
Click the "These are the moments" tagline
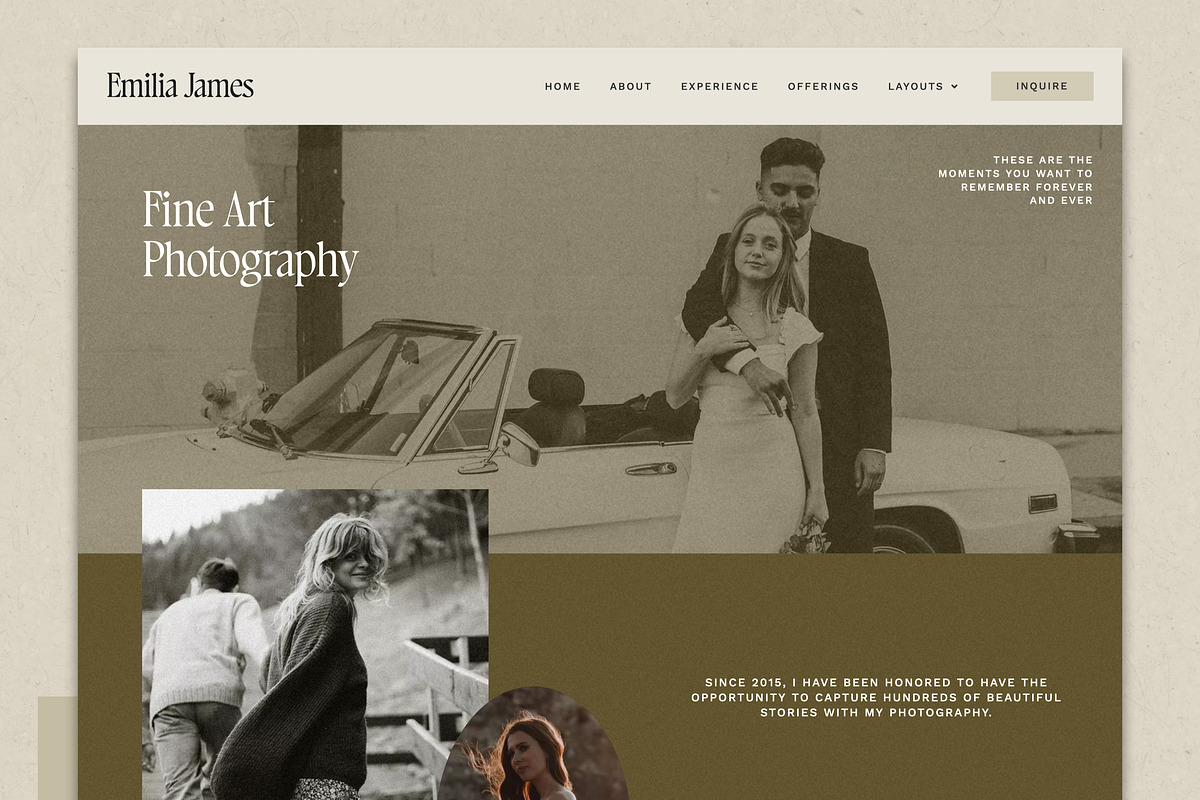[1015, 180]
